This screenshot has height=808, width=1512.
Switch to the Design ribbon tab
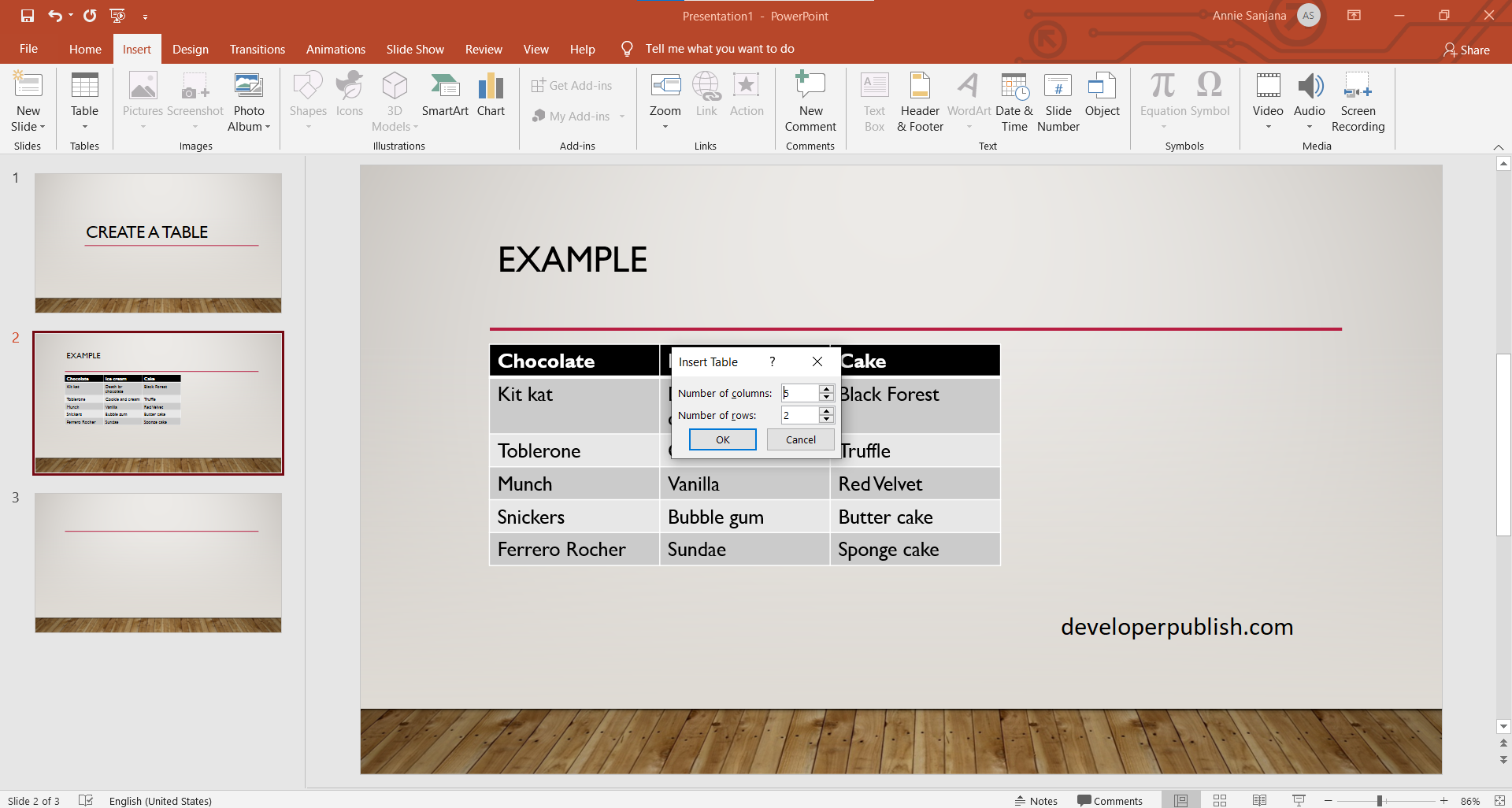[190, 49]
